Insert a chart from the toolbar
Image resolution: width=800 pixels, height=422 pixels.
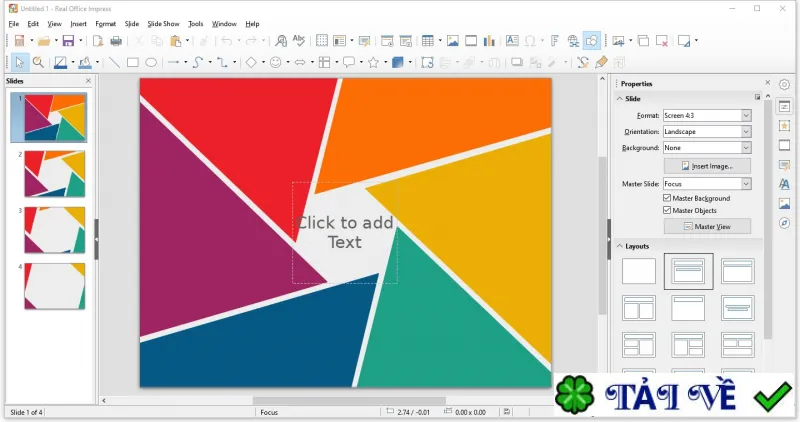(x=489, y=41)
